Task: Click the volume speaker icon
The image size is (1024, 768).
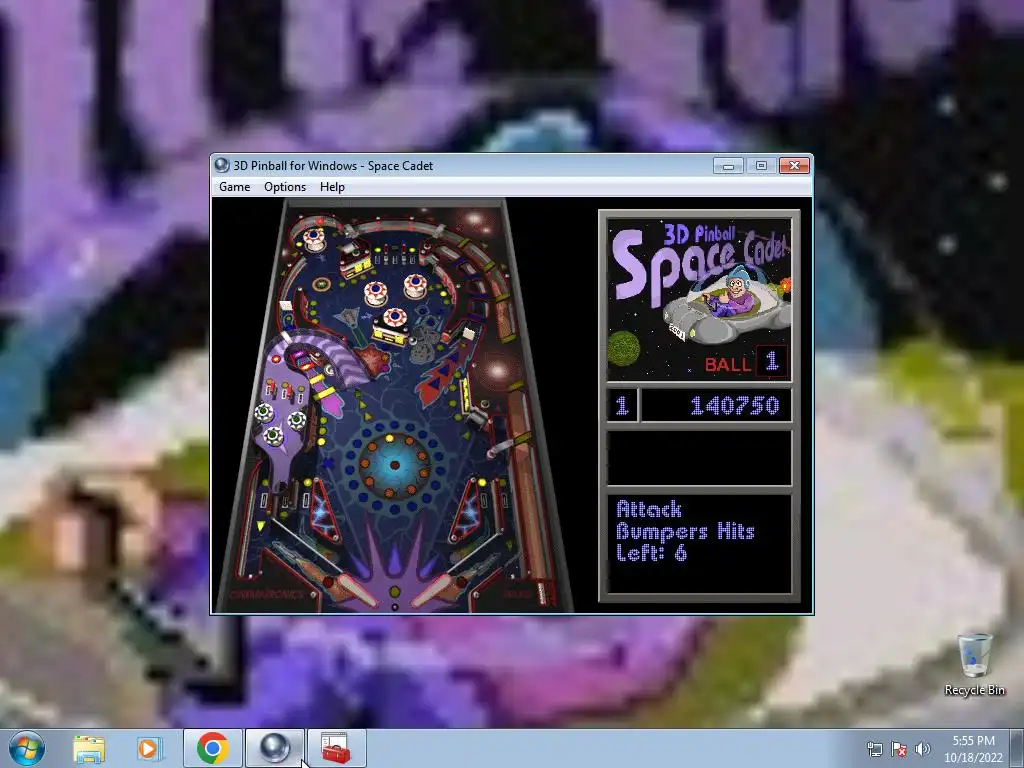Action: point(922,749)
